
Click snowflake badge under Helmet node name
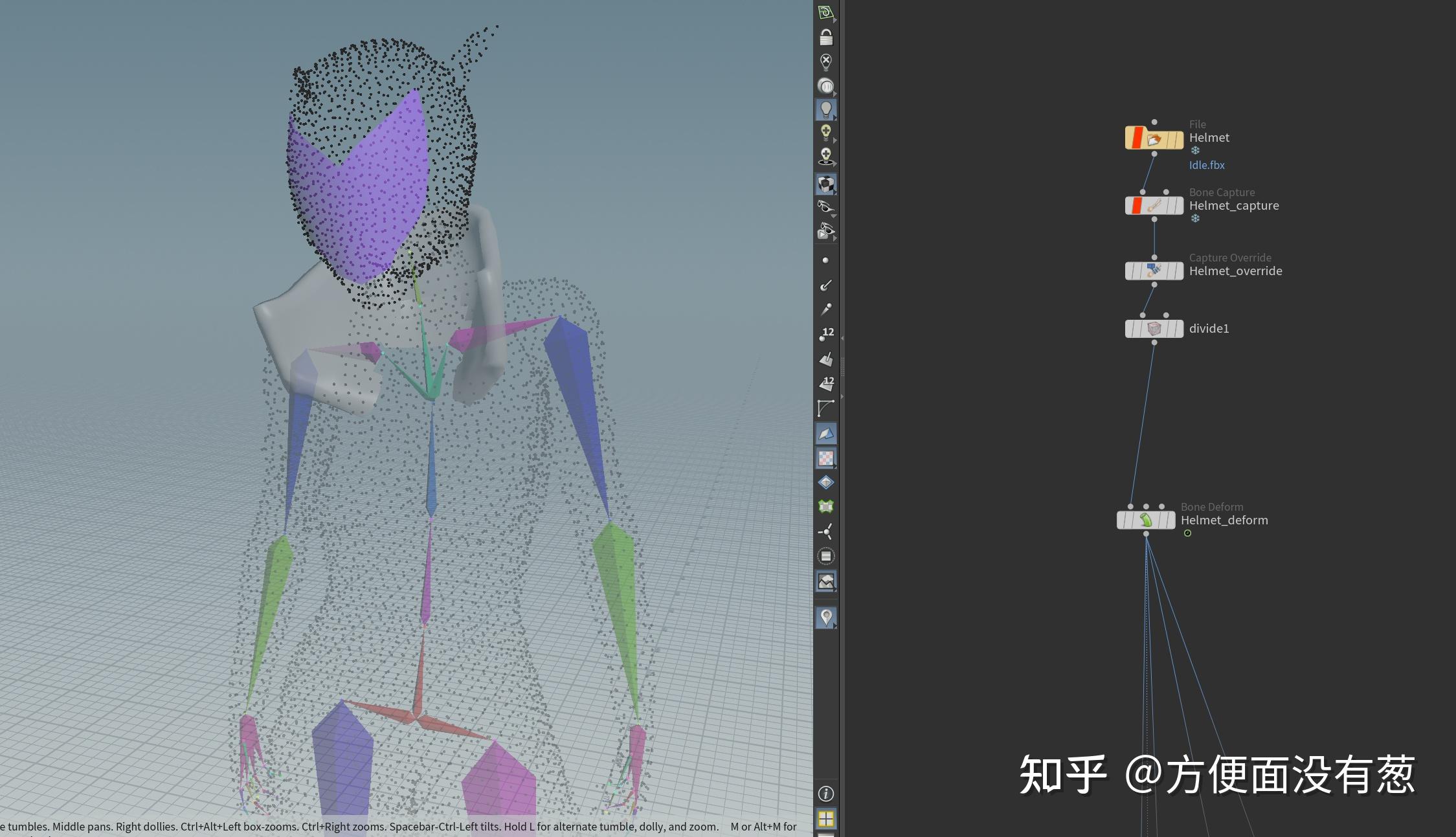point(1195,150)
